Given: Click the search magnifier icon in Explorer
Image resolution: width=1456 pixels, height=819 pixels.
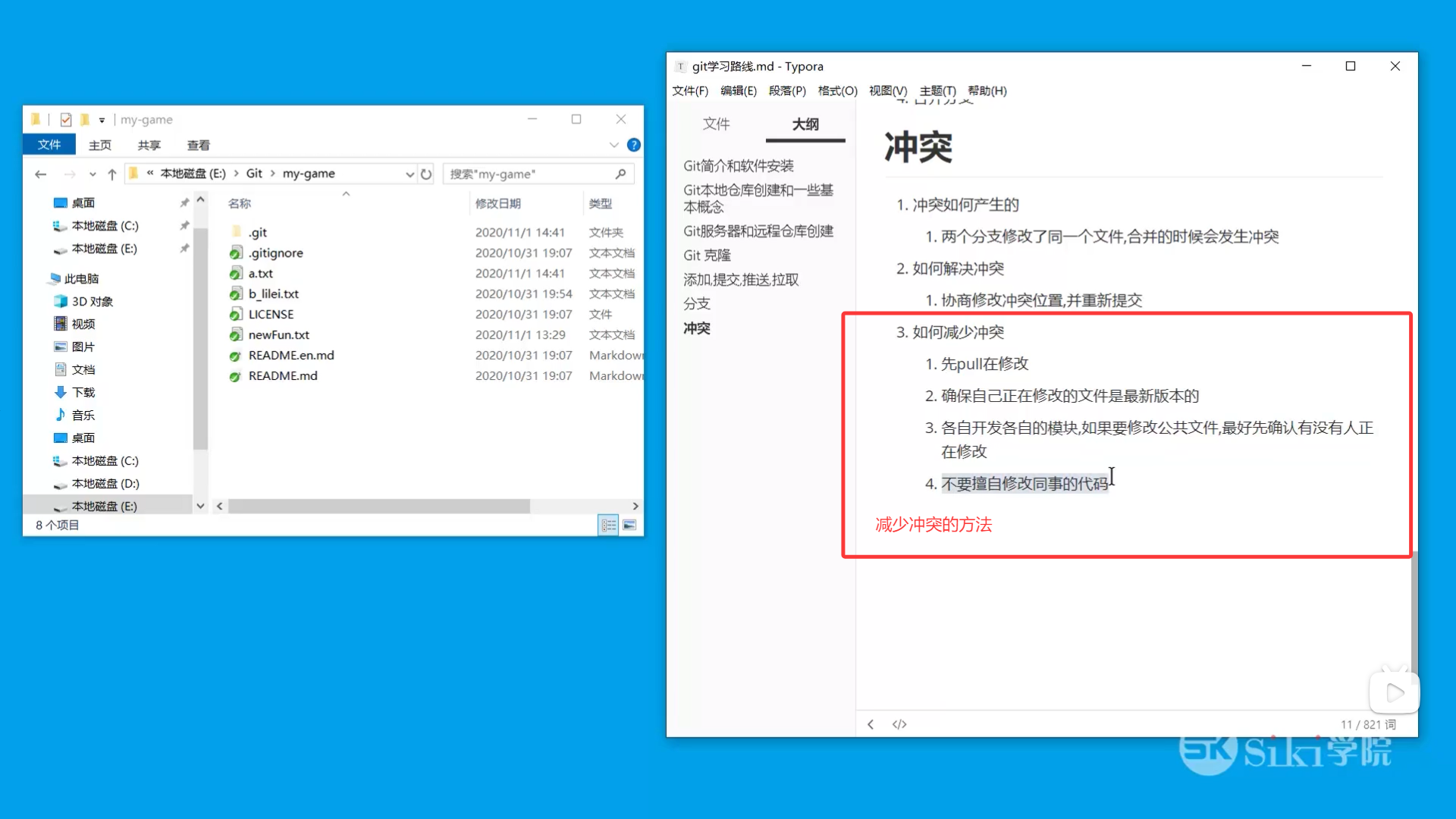Looking at the screenshot, I should [x=620, y=174].
